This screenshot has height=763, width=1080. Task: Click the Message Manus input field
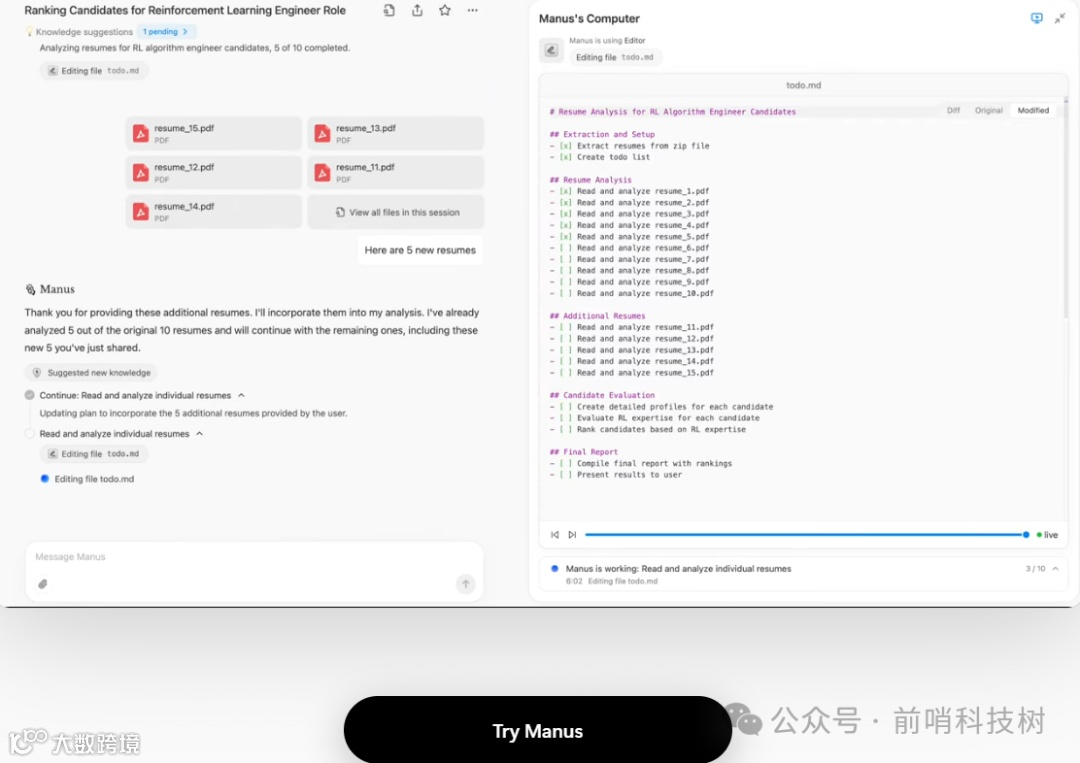253,556
